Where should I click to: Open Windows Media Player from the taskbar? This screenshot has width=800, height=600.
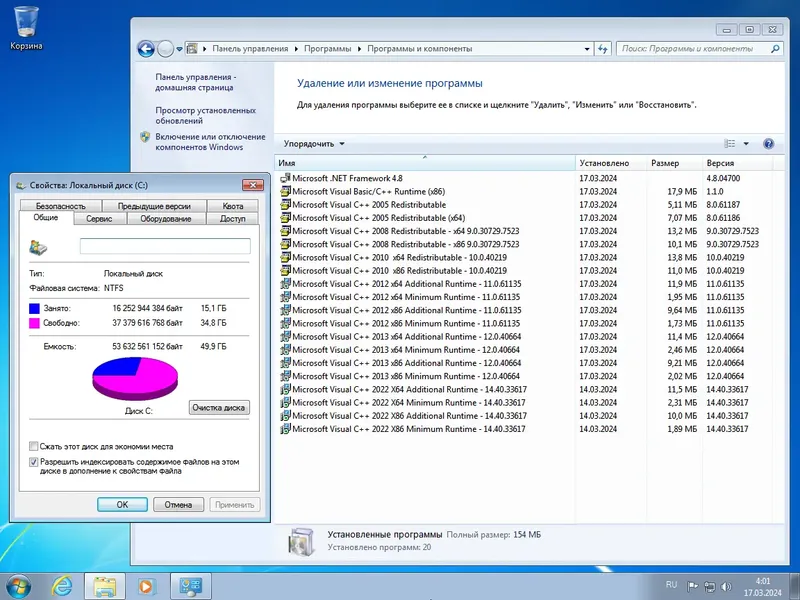point(146,585)
